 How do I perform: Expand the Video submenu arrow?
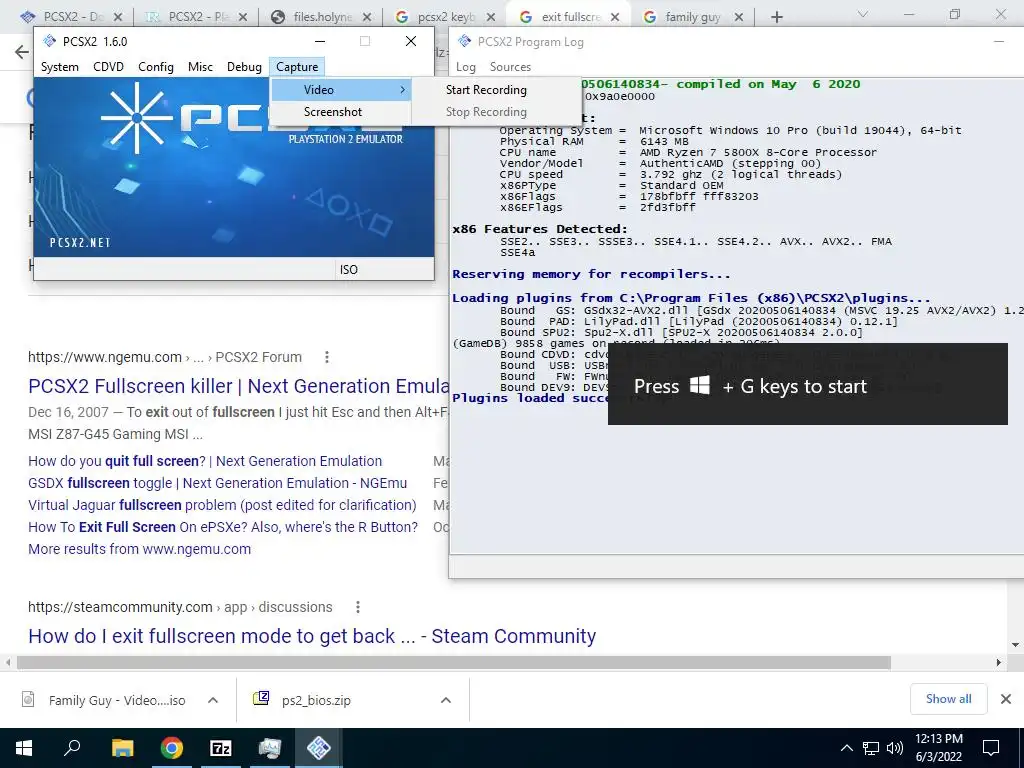pyautogui.click(x=402, y=89)
